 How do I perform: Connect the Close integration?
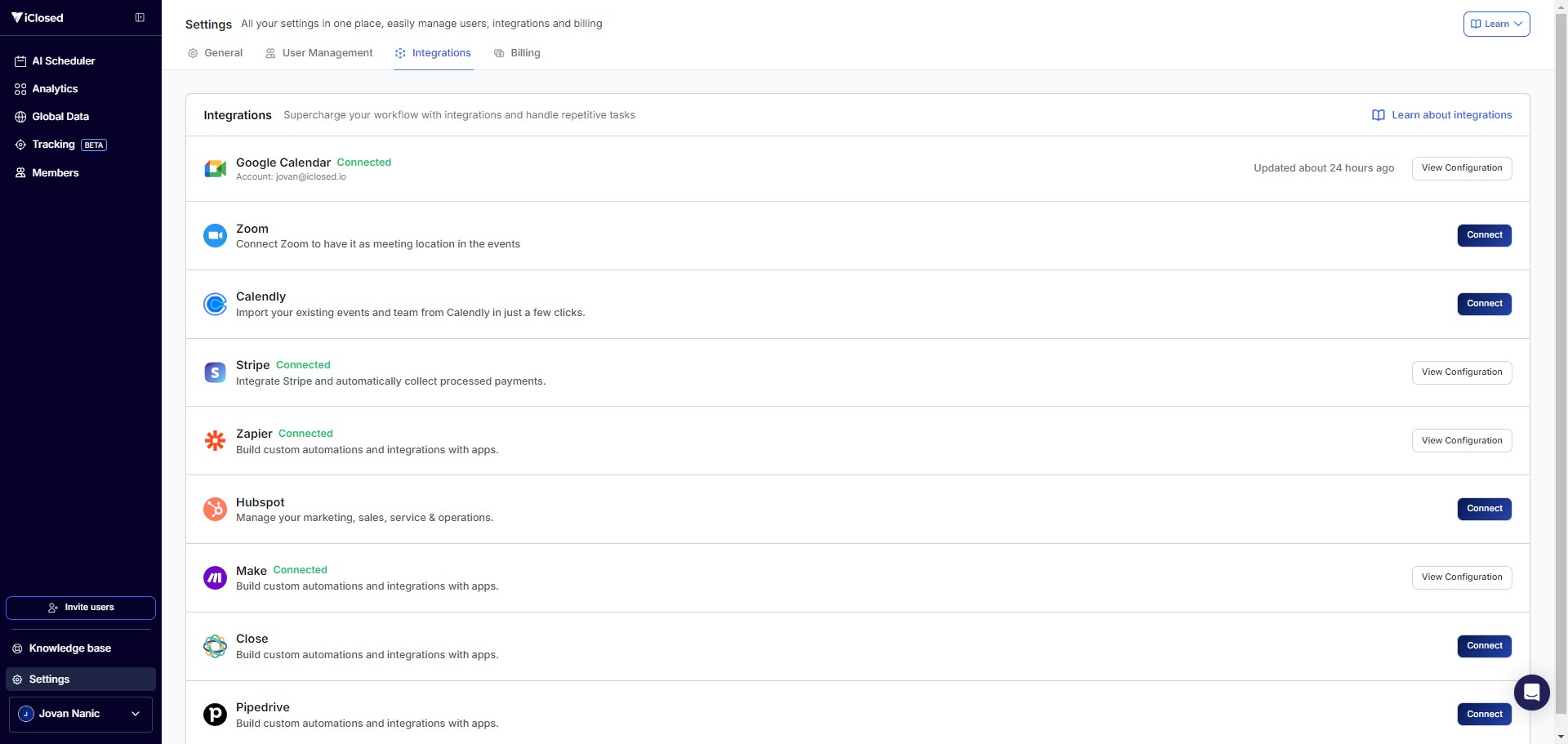pyautogui.click(x=1485, y=646)
